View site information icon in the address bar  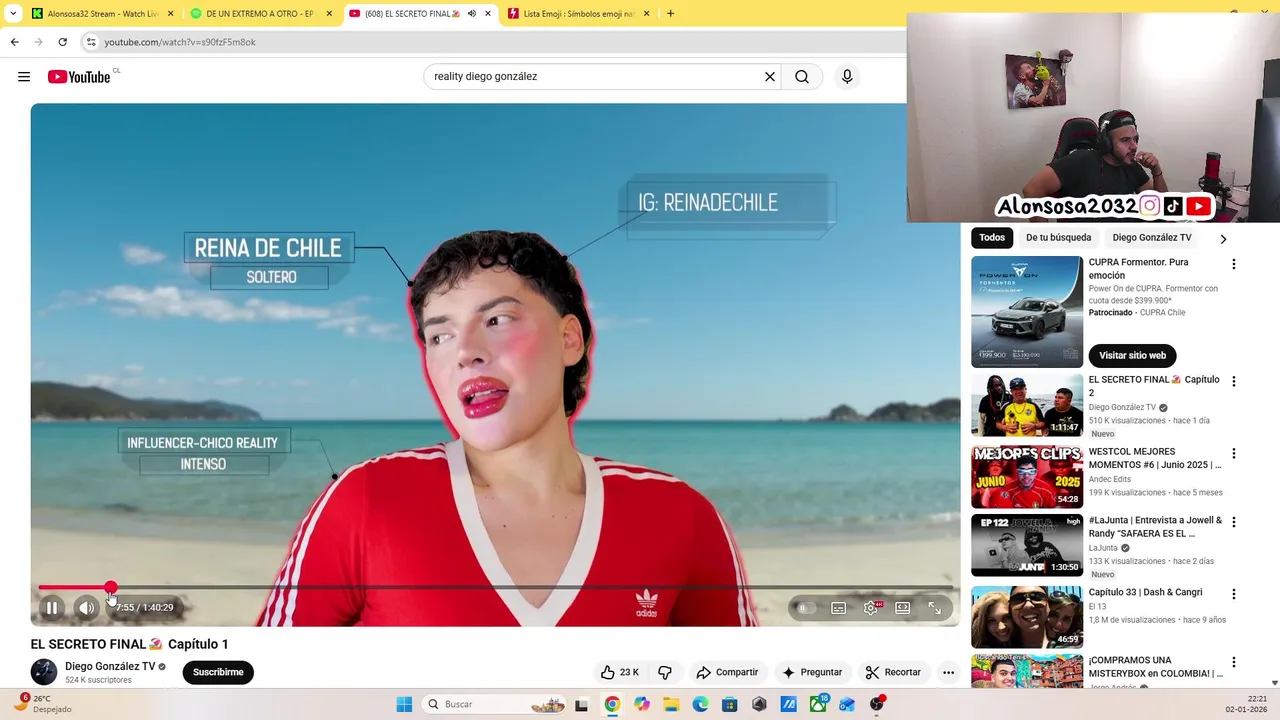91,42
